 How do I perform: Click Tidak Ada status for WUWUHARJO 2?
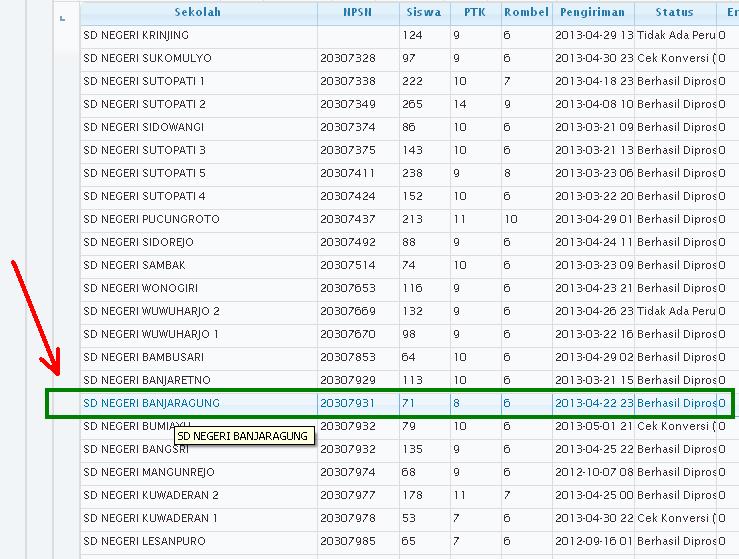coord(676,312)
